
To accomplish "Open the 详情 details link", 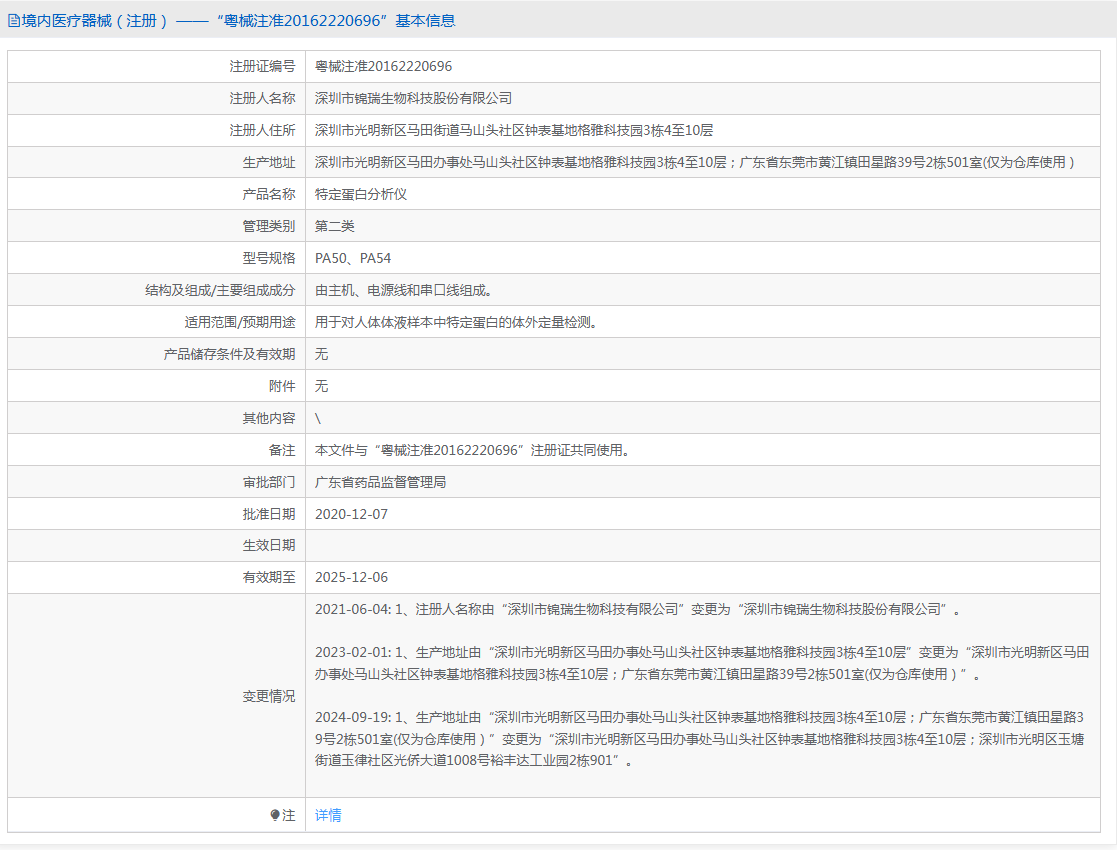I will 328,815.
